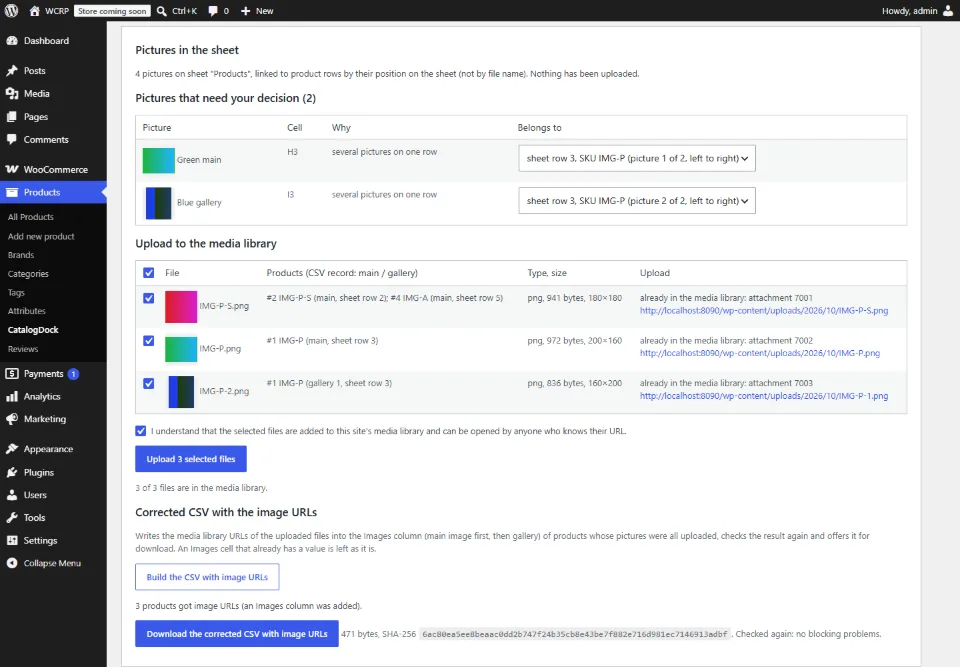
Task: Click the Tools wrench icon
Action: [x=12, y=518]
